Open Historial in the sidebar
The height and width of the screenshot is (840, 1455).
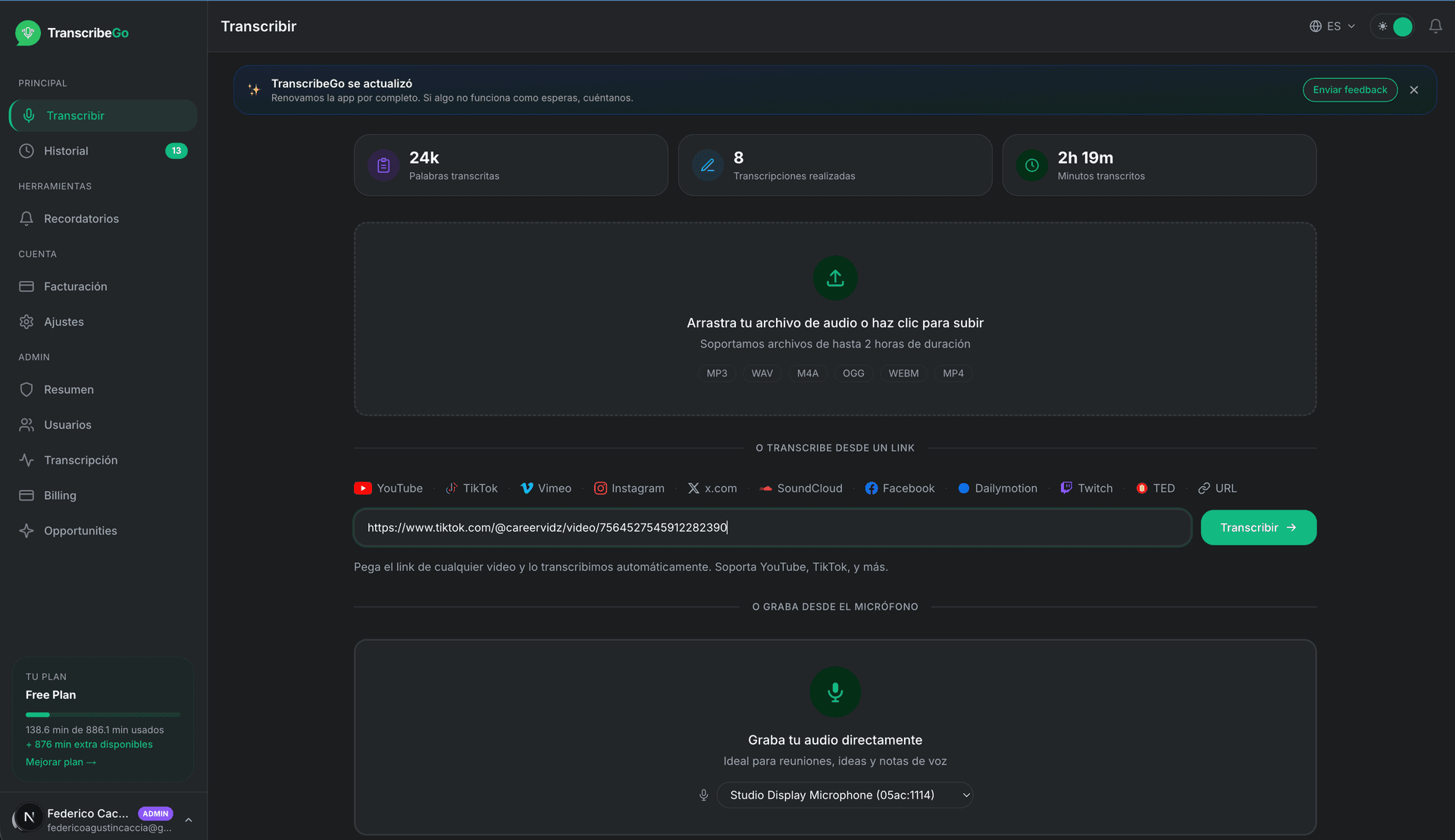coord(66,151)
